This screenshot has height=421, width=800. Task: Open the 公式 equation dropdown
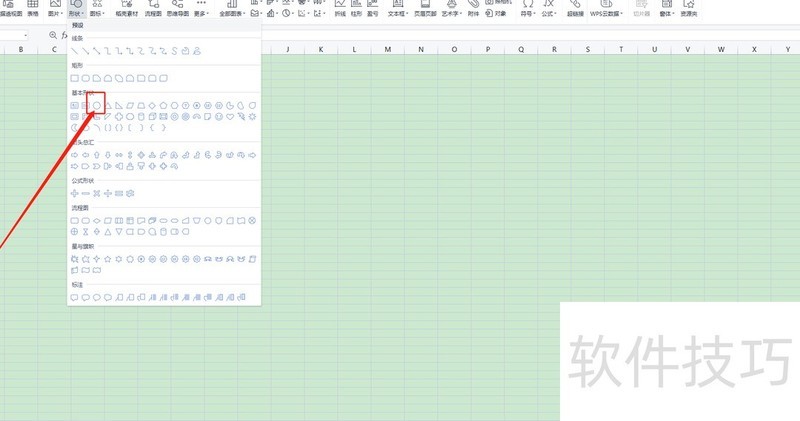549,9
